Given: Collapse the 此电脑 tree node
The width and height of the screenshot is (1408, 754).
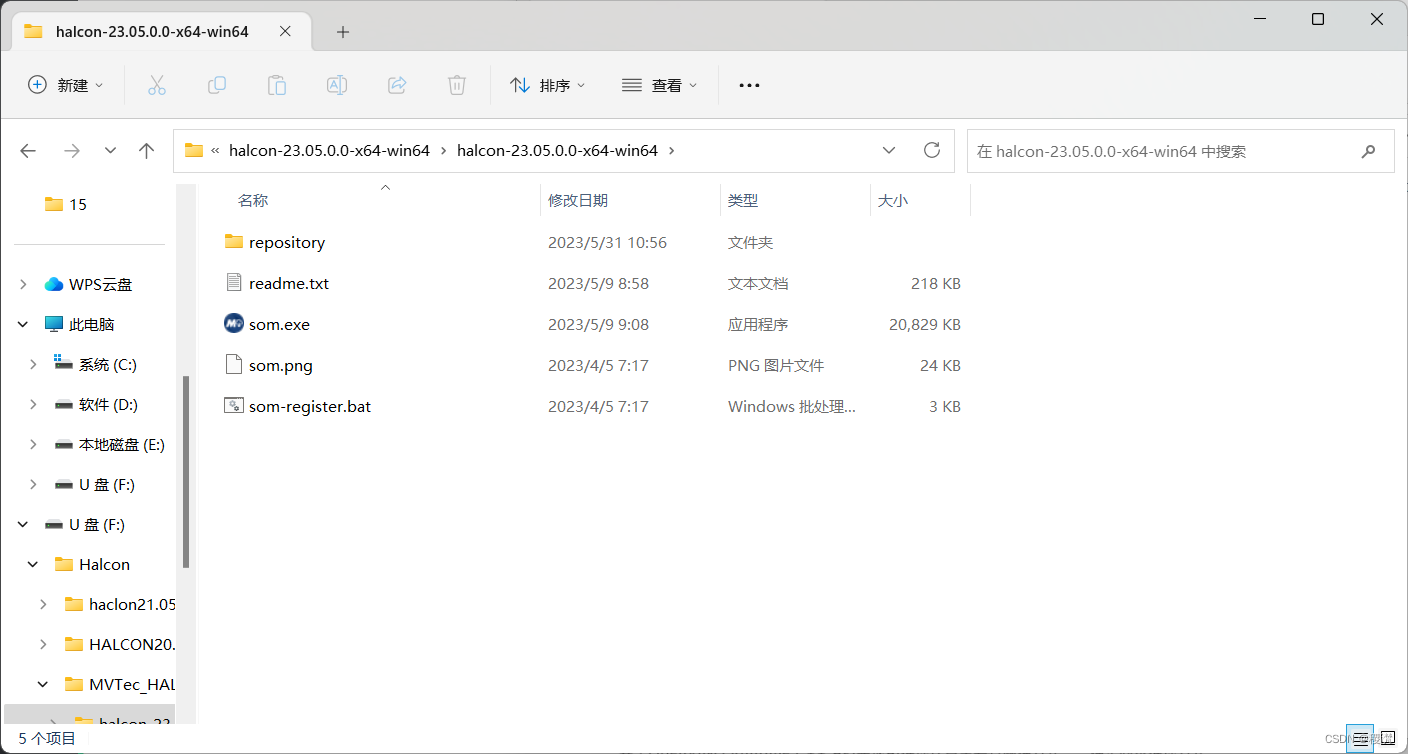Looking at the screenshot, I should (24, 324).
